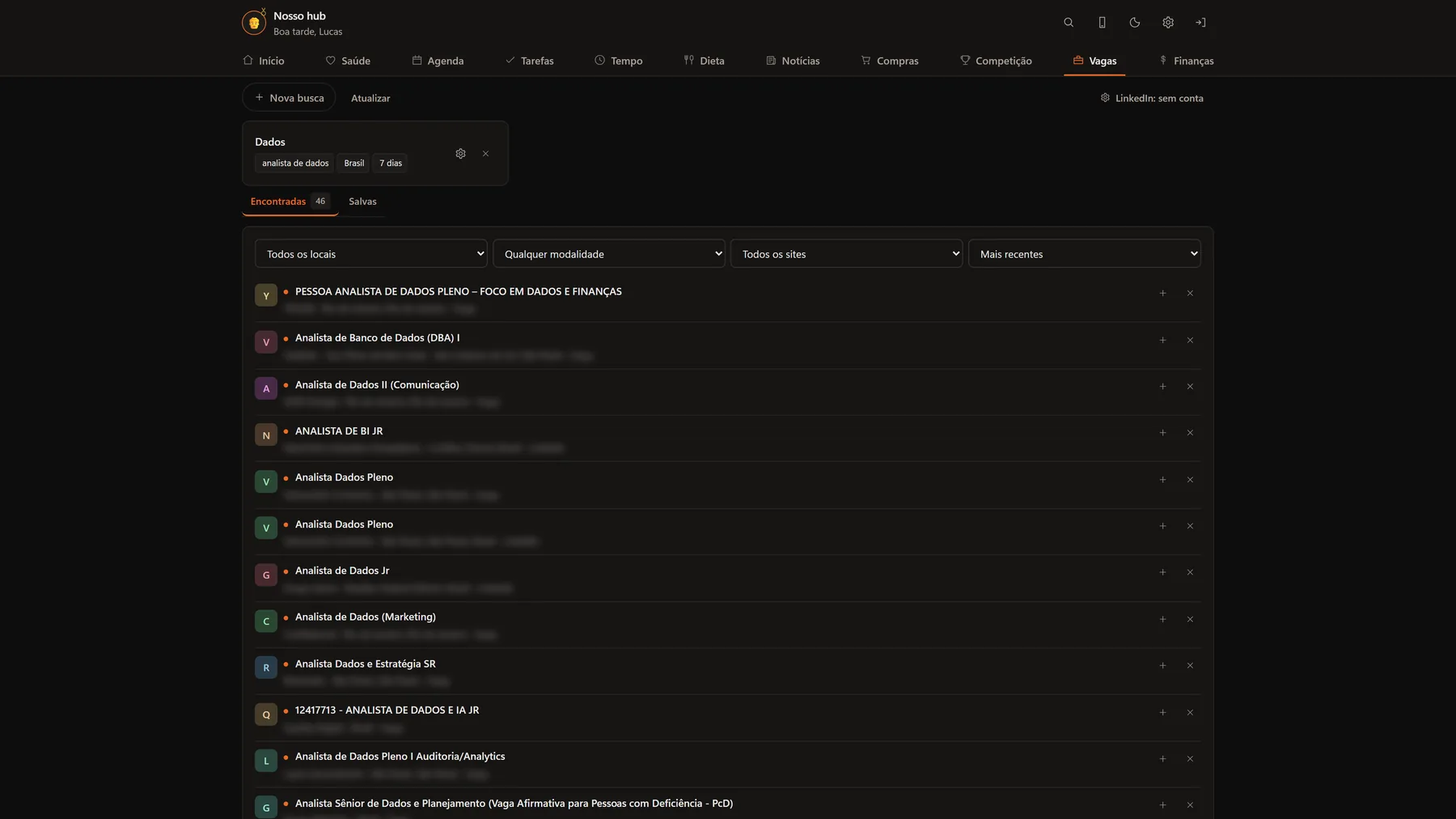Toggle dark mode moon icon
The height and width of the screenshot is (819, 1456).
tap(1135, 23)
